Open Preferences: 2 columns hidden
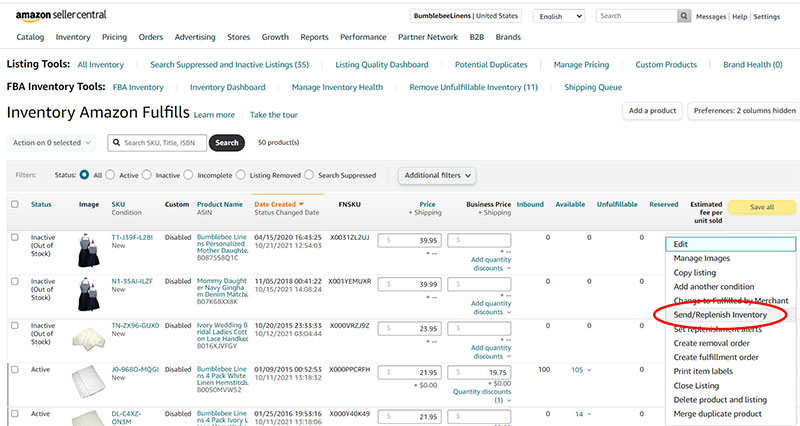The height and width of the screenshot is (426, 800). [744, 111]
